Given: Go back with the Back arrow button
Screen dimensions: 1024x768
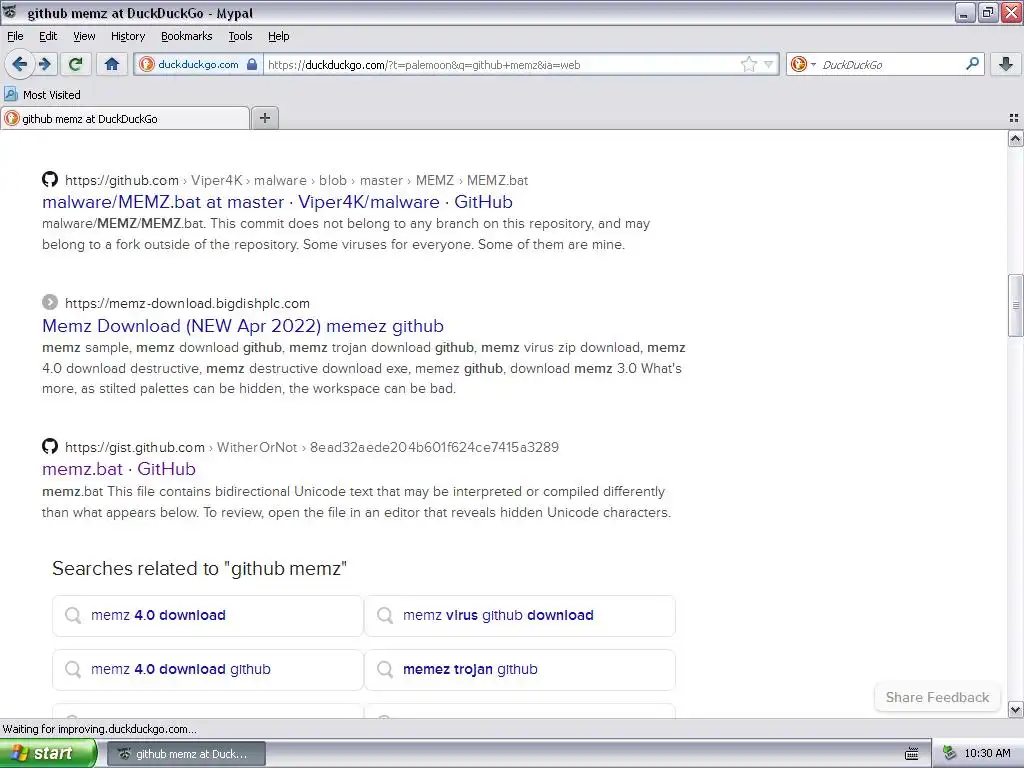Looking at the screenshot, I should 19,64.
